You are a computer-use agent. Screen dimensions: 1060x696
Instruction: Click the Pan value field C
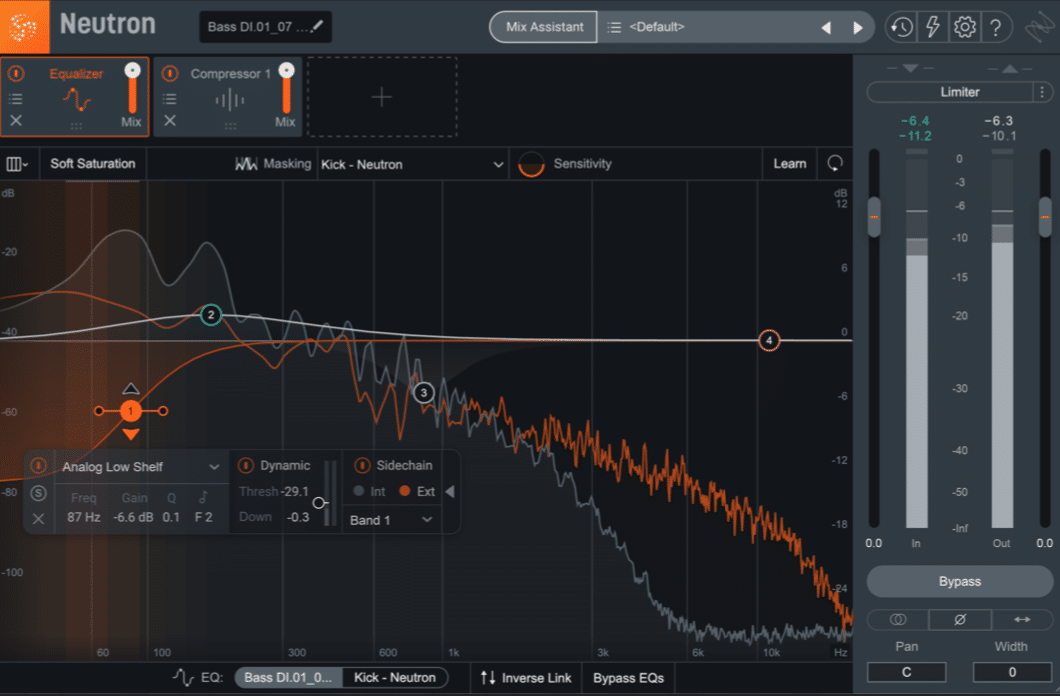tap(907, 672)
